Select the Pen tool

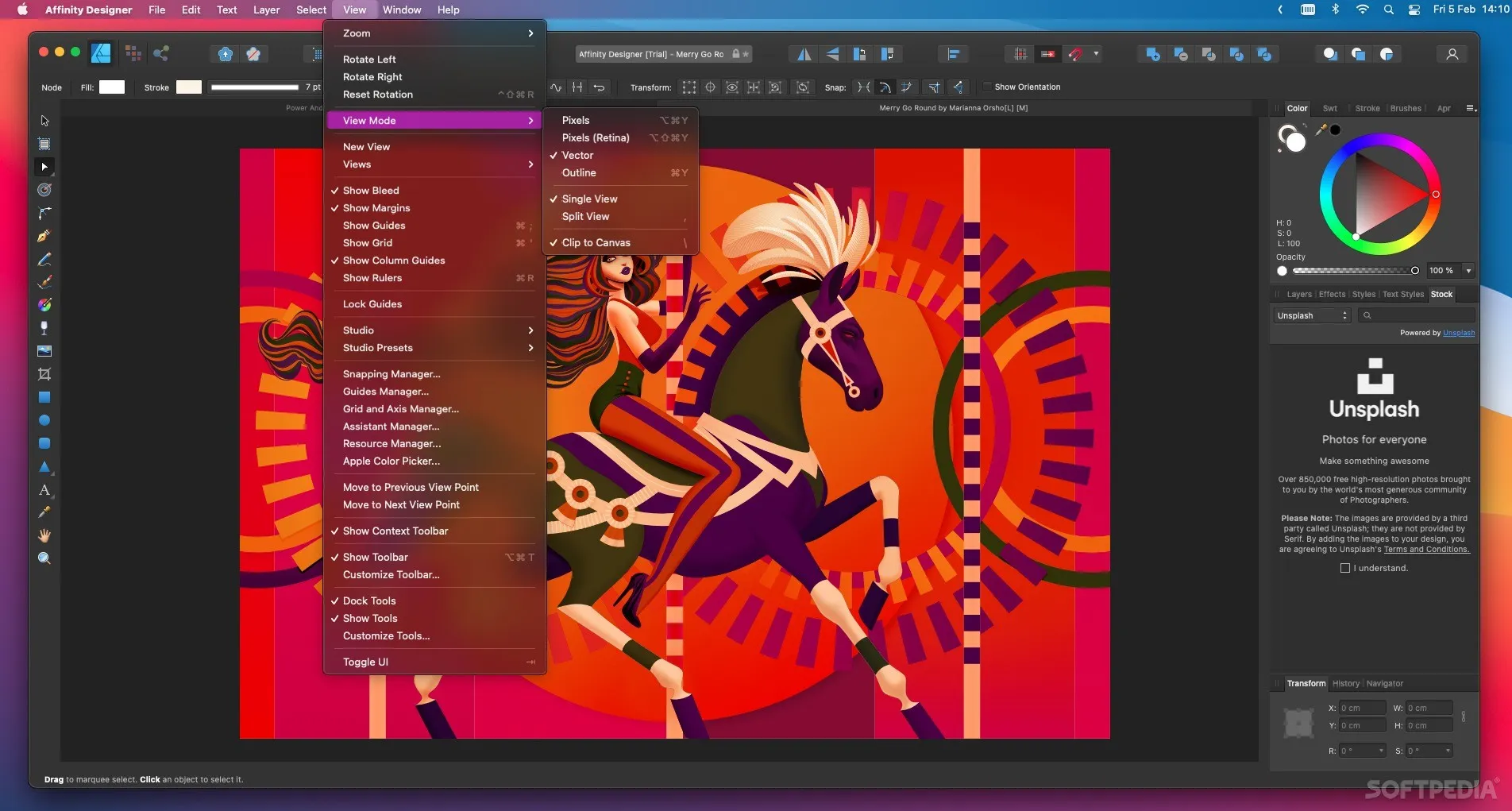(x=44, y=236)
